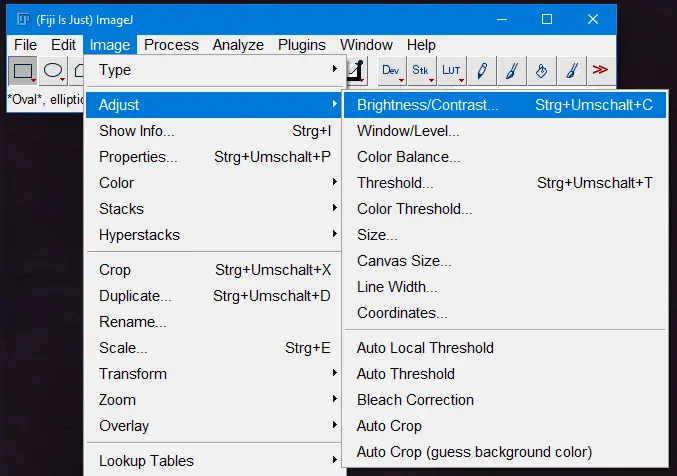677x476 pixels.
Task: Select the Pencil tool
Action: coord(482,70)
